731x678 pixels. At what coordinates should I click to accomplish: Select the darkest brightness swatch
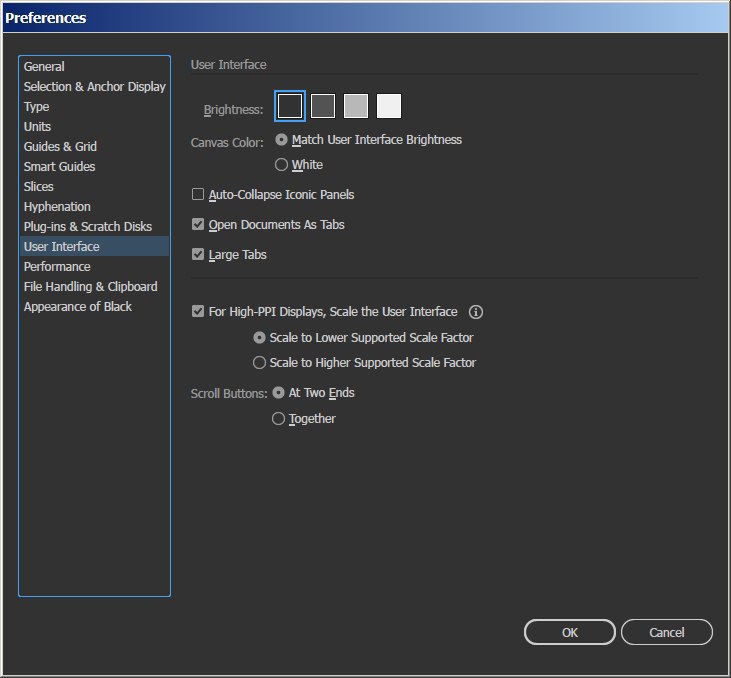click(x=290, y=106)
